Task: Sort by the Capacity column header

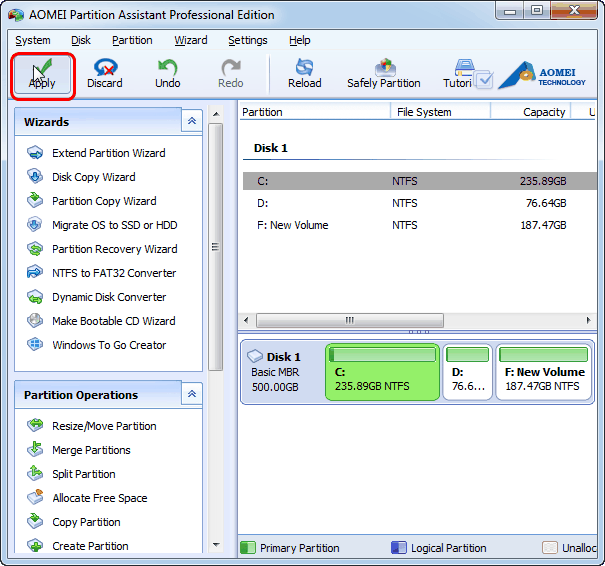Action: (x=531, y=112)
